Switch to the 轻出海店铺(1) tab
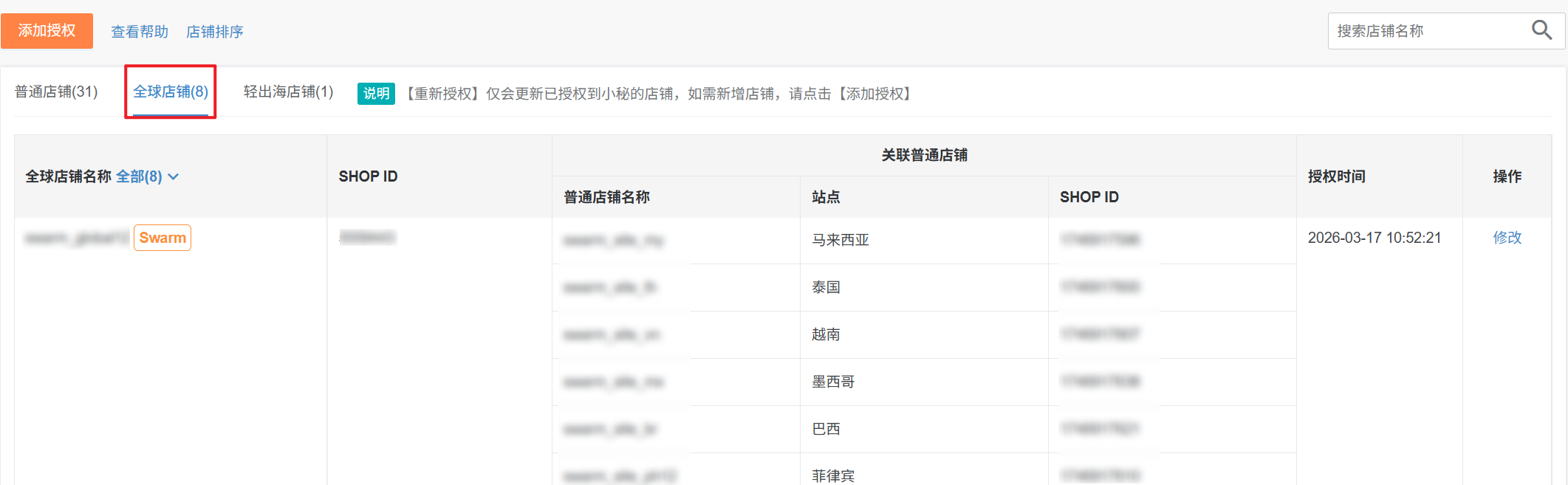The image size is (1568, 485). 288,92
